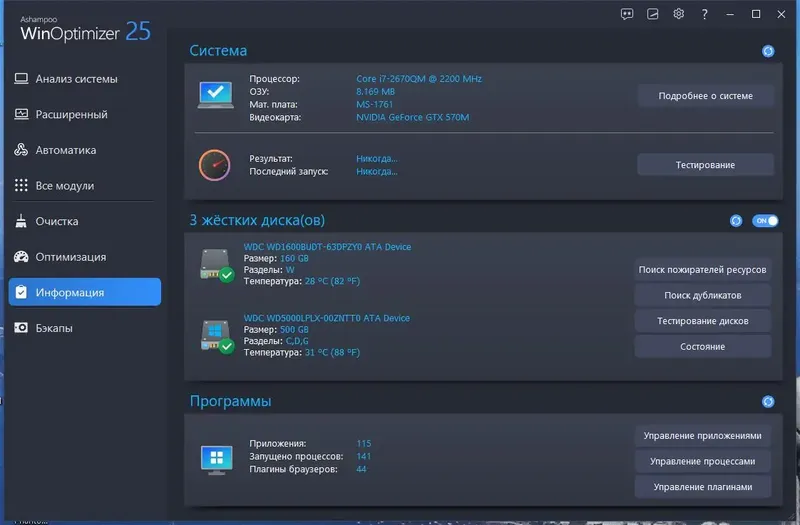Click RAM value 8.169 MB

[x=376, y=92]
